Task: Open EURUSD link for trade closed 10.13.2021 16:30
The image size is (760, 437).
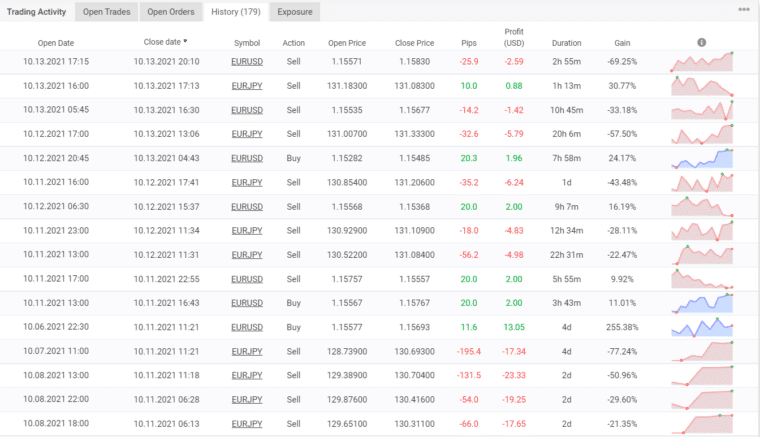Action: 247,110
